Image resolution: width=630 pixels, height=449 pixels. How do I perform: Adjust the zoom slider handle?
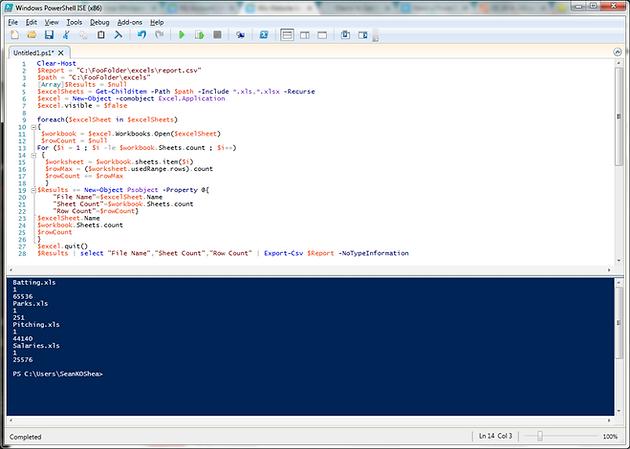540,436
